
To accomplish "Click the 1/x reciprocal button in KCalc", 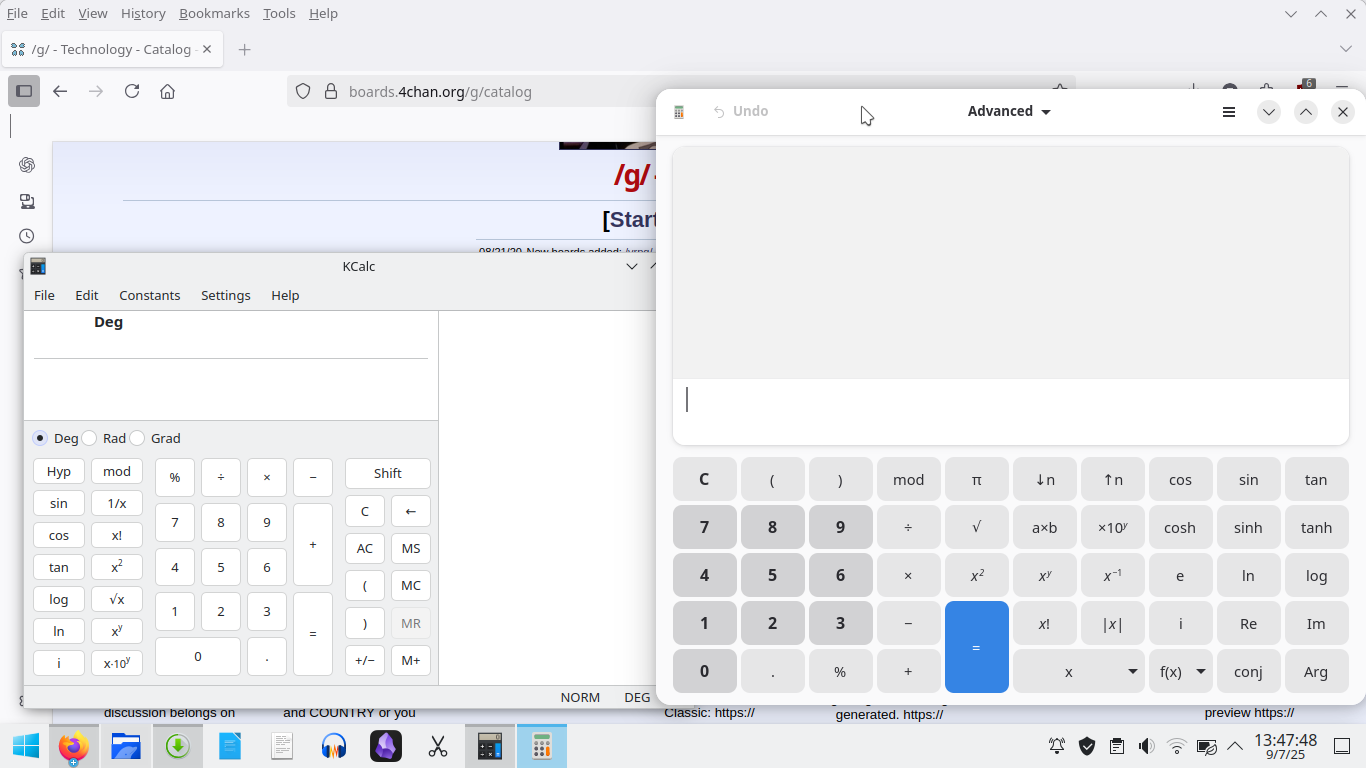I will 117,503.
